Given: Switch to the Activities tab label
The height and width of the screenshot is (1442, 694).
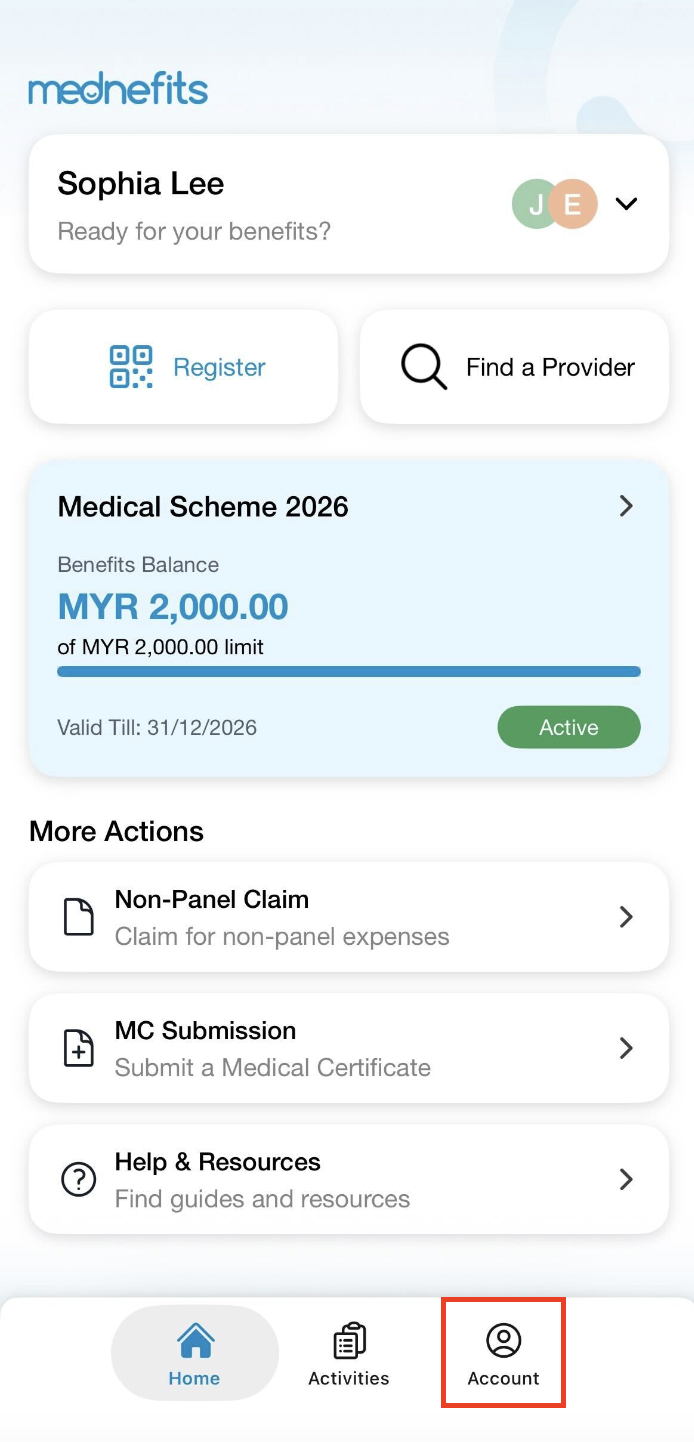Looking at the screenshot, I should pos(349,1378).
